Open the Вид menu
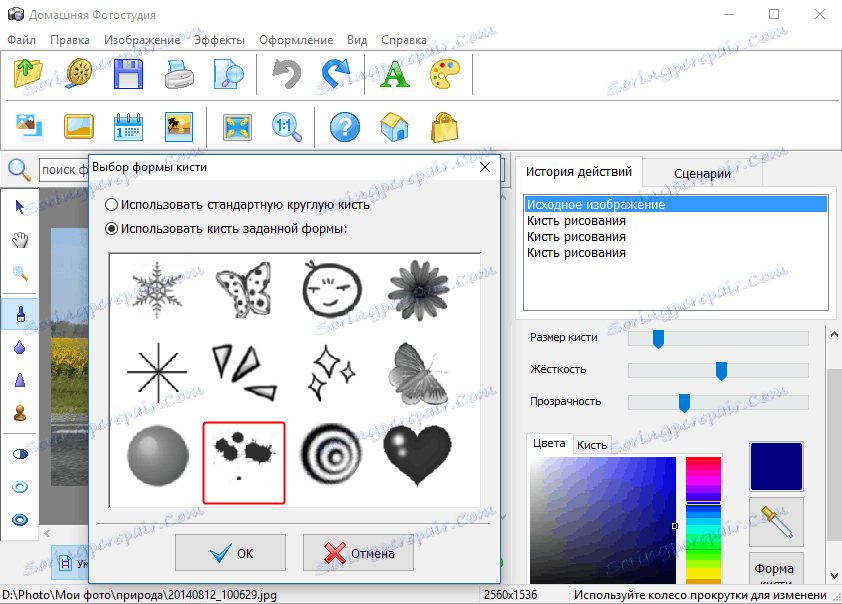Image resolution: width=842 pixels, height=604 pixels. click(x=357, y=40)
